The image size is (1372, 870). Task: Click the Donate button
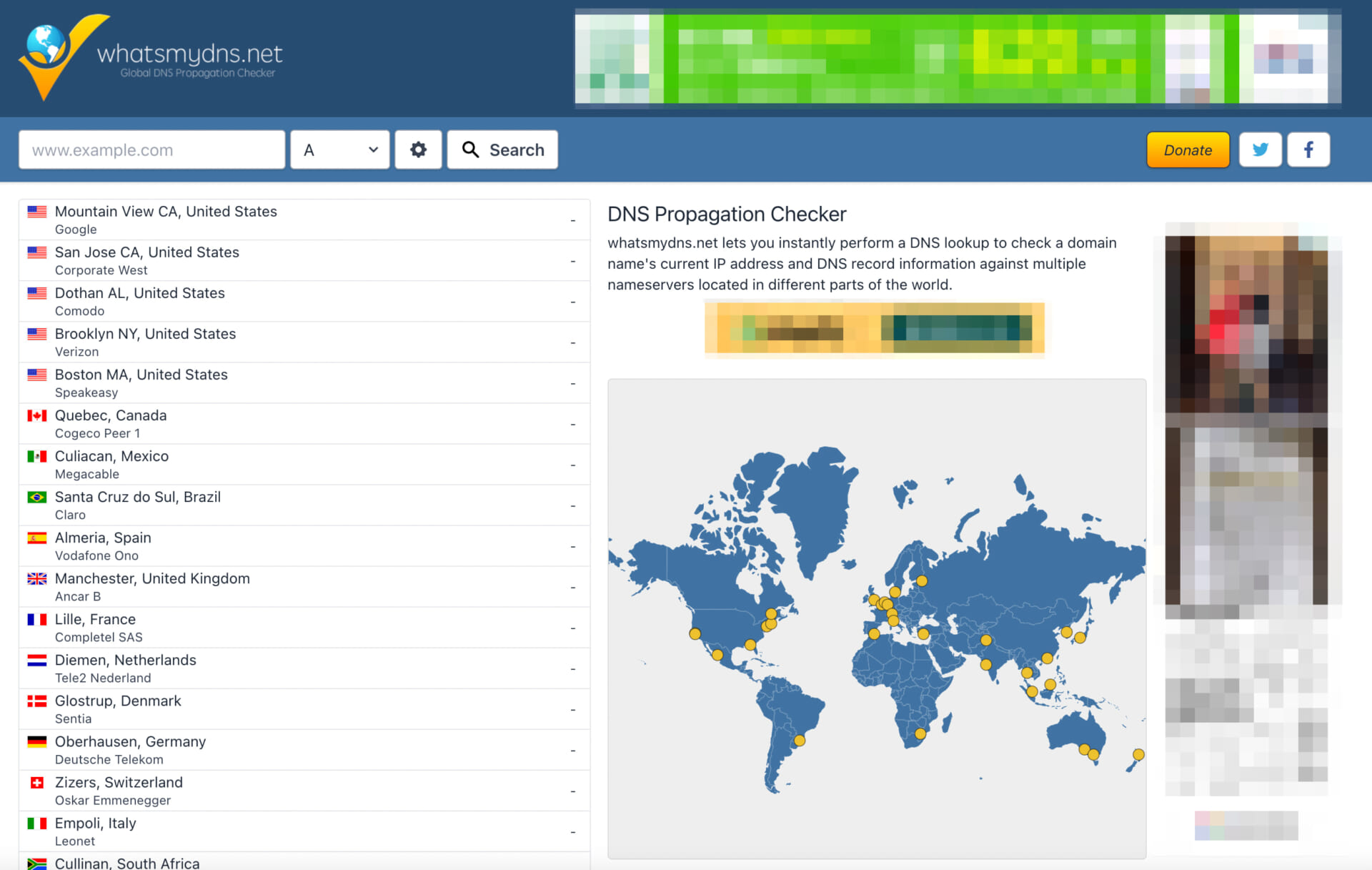click(x=1188, y=149)
